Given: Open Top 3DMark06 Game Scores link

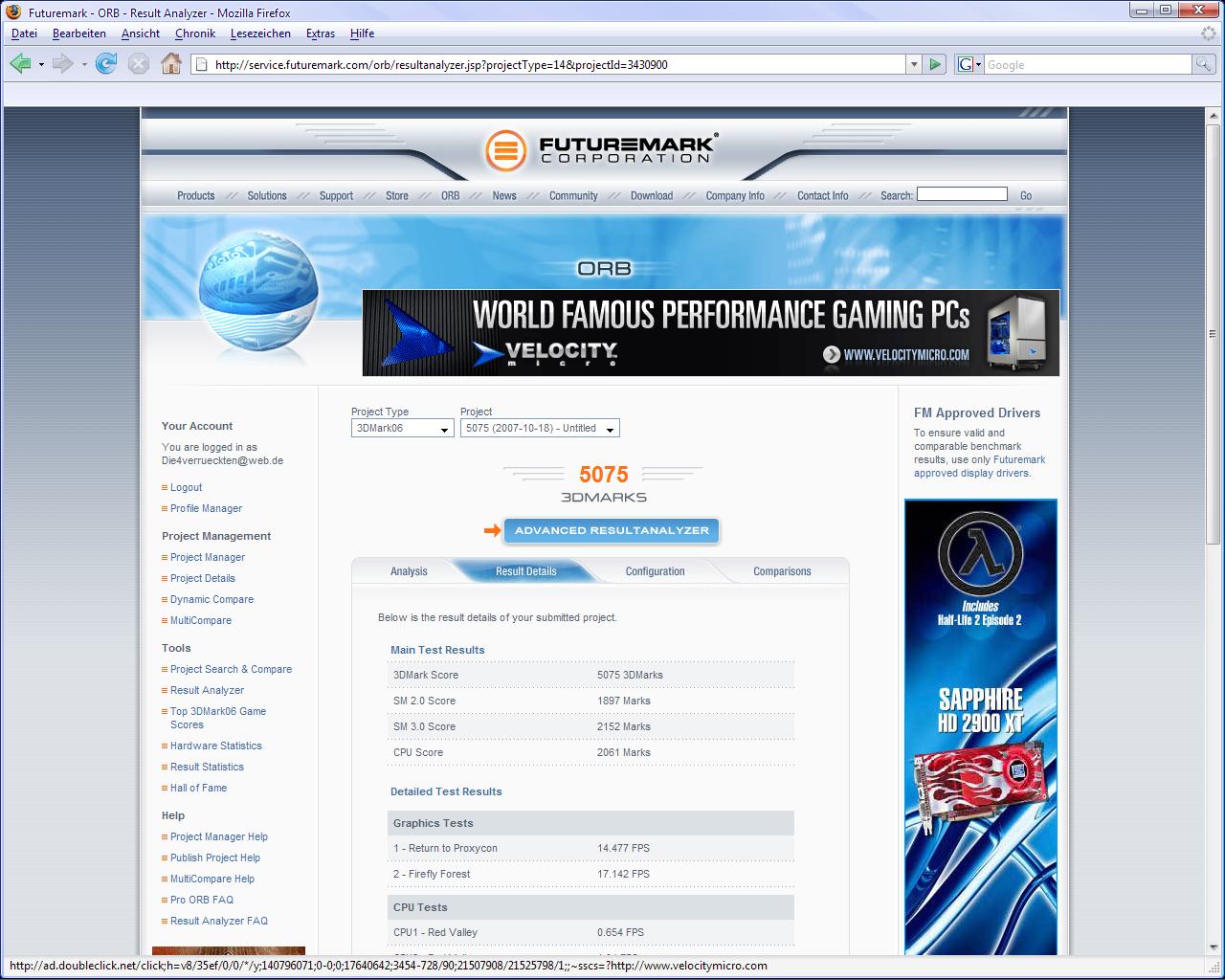Looking at the screenshot, I should [x=218, y=718].
